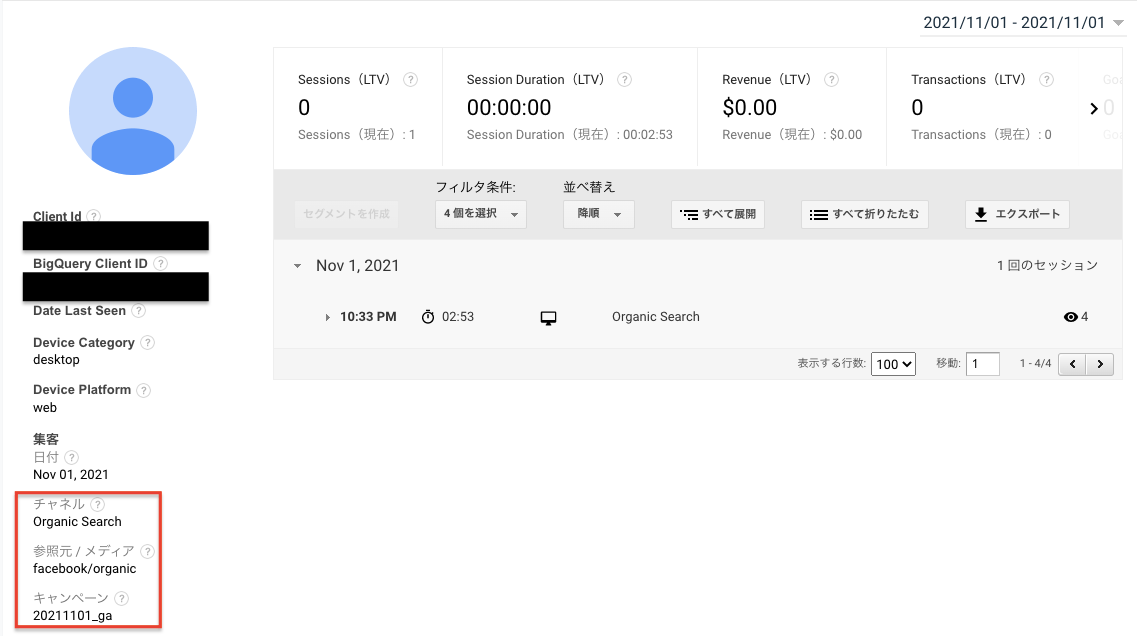Click the stopwatch icon beside 02:53
Screen dimensions: 1137x636
(428, 317)
